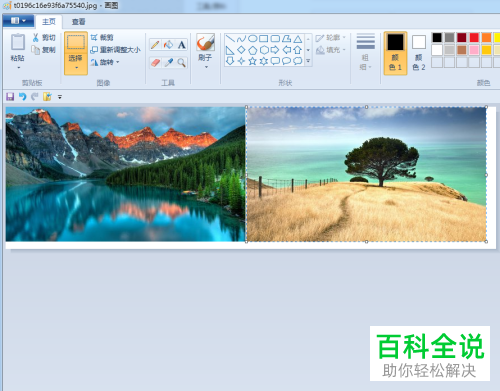Viewport: 500px width, 391px height.
Task: Choose the Pentagon shape
Action: point(253,50)
